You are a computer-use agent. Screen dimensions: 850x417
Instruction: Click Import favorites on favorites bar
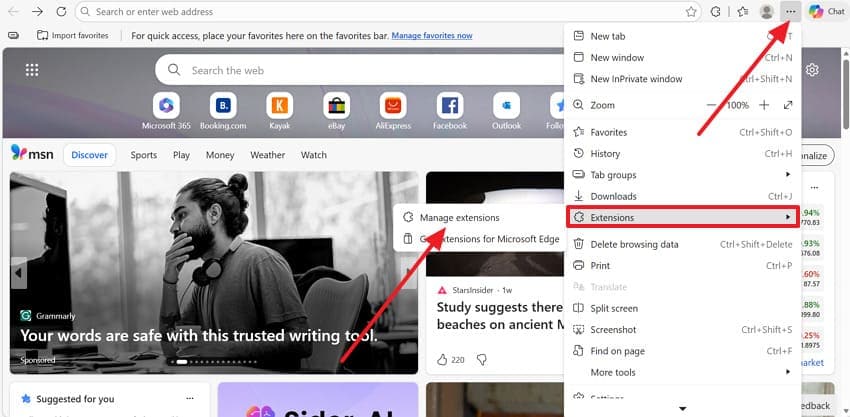[x=73, y=35]
